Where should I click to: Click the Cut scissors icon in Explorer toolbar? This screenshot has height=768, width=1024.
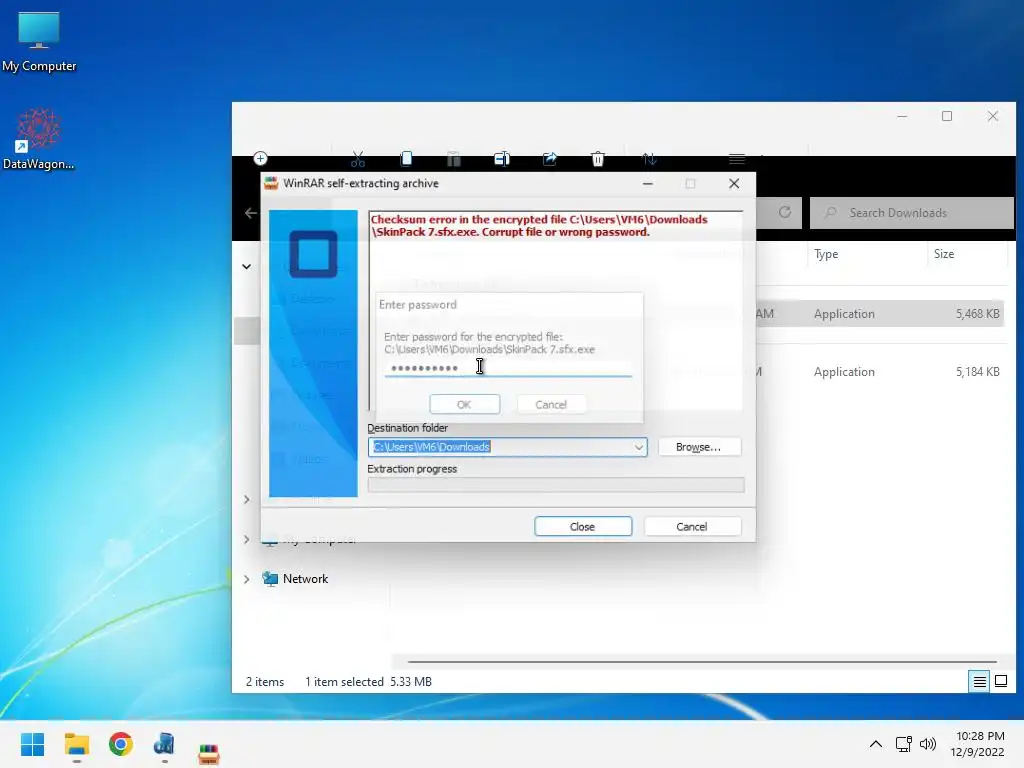(358, 159)
